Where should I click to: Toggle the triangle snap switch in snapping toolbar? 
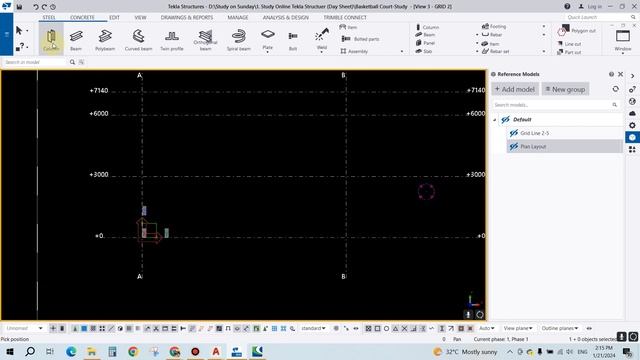point(395,328)
